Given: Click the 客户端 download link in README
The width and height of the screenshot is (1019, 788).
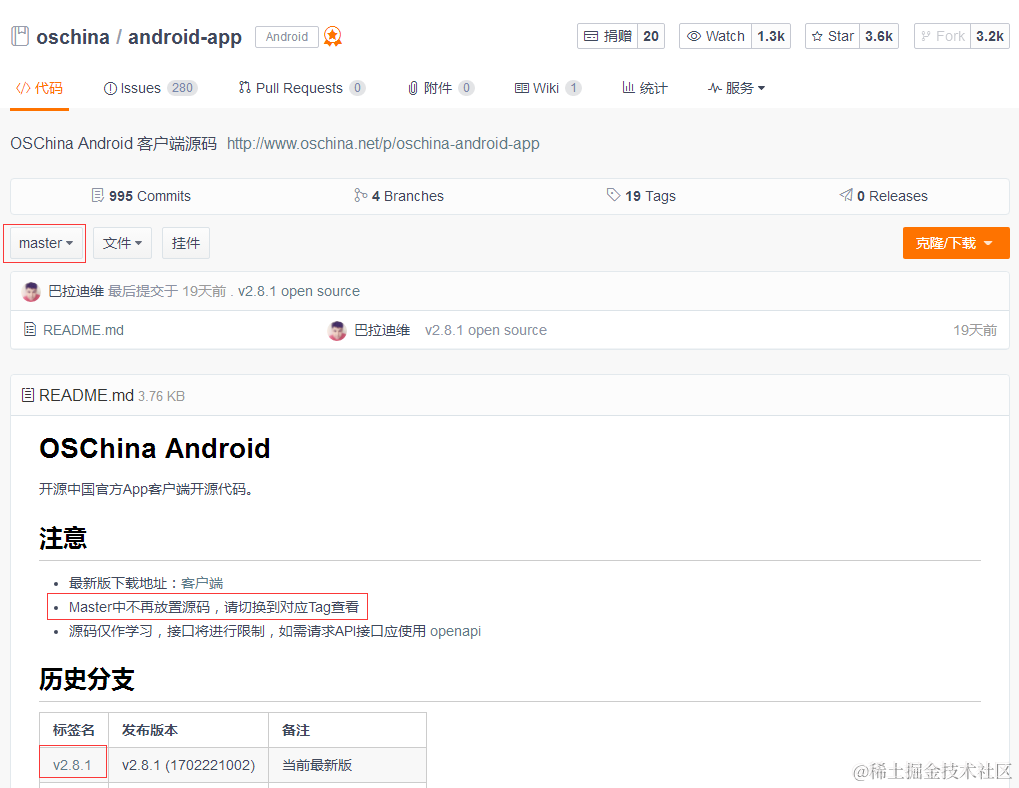Looking at the screenshot, I should point(202,583).
